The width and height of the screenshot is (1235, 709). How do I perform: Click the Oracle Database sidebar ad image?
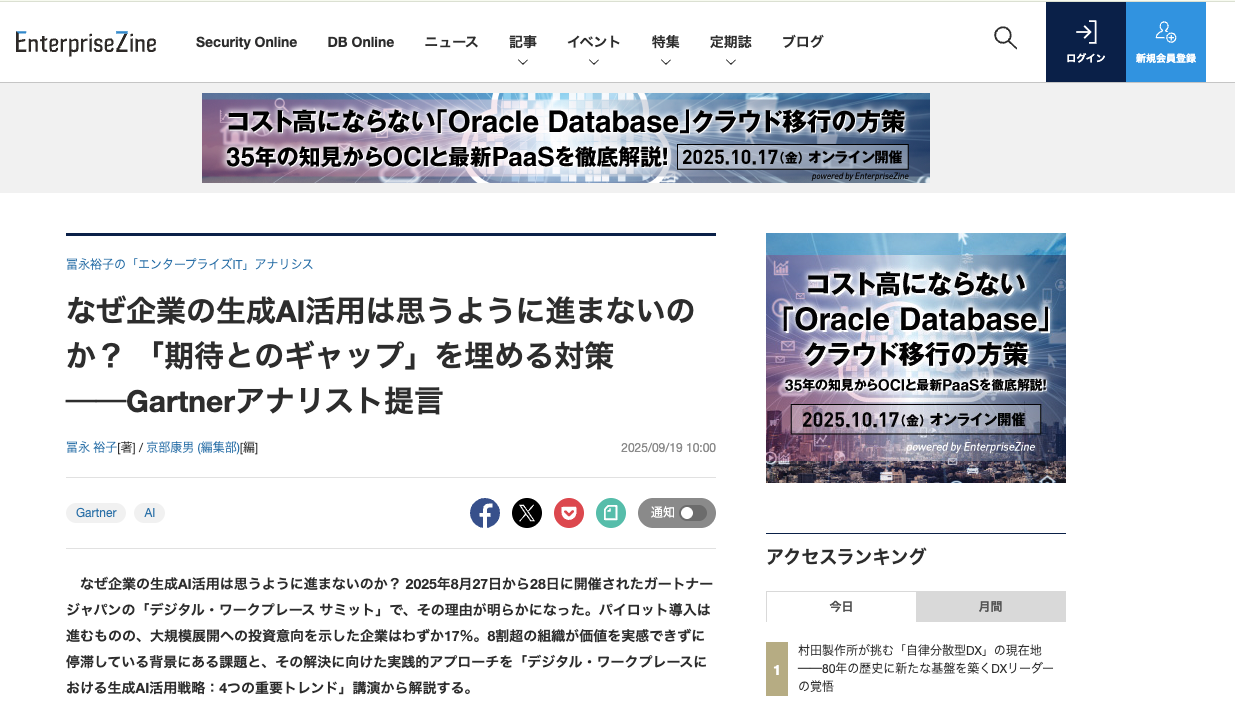point(915,358)
